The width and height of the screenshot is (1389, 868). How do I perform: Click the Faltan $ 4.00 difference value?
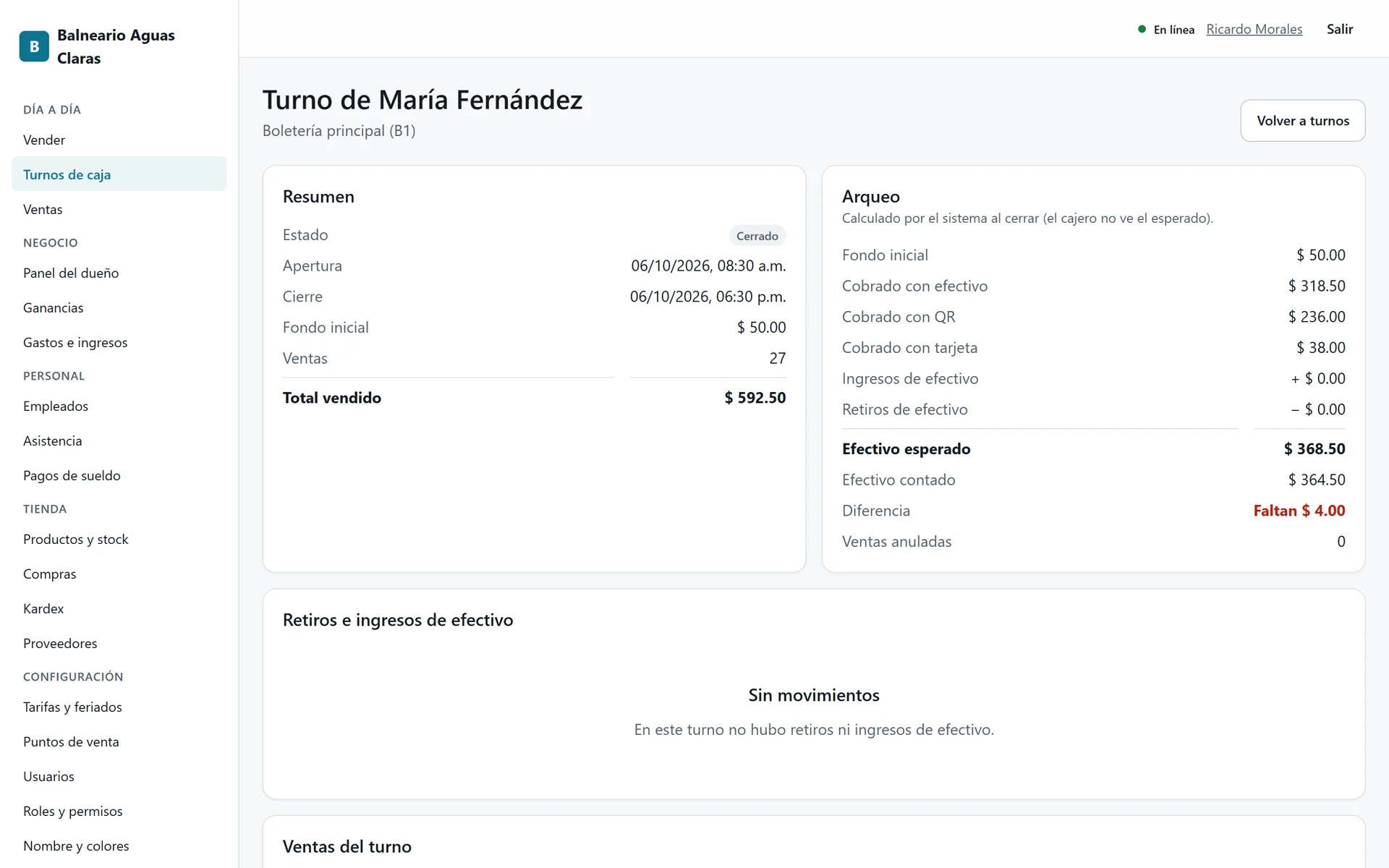pyautogui.click(x=1299, y=511)
